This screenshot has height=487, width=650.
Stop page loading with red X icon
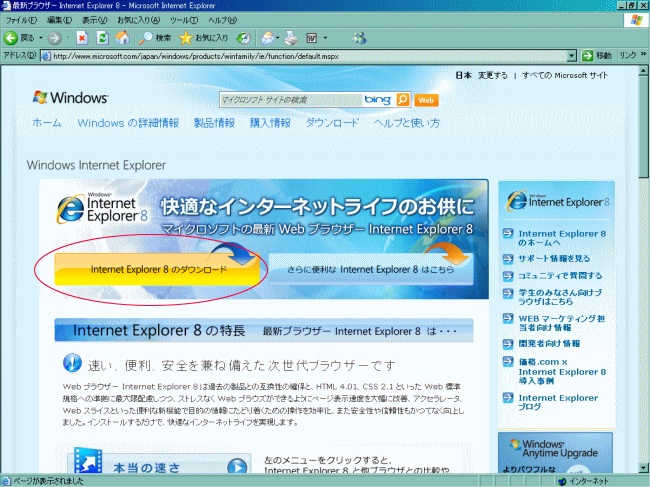click(82, 38)
